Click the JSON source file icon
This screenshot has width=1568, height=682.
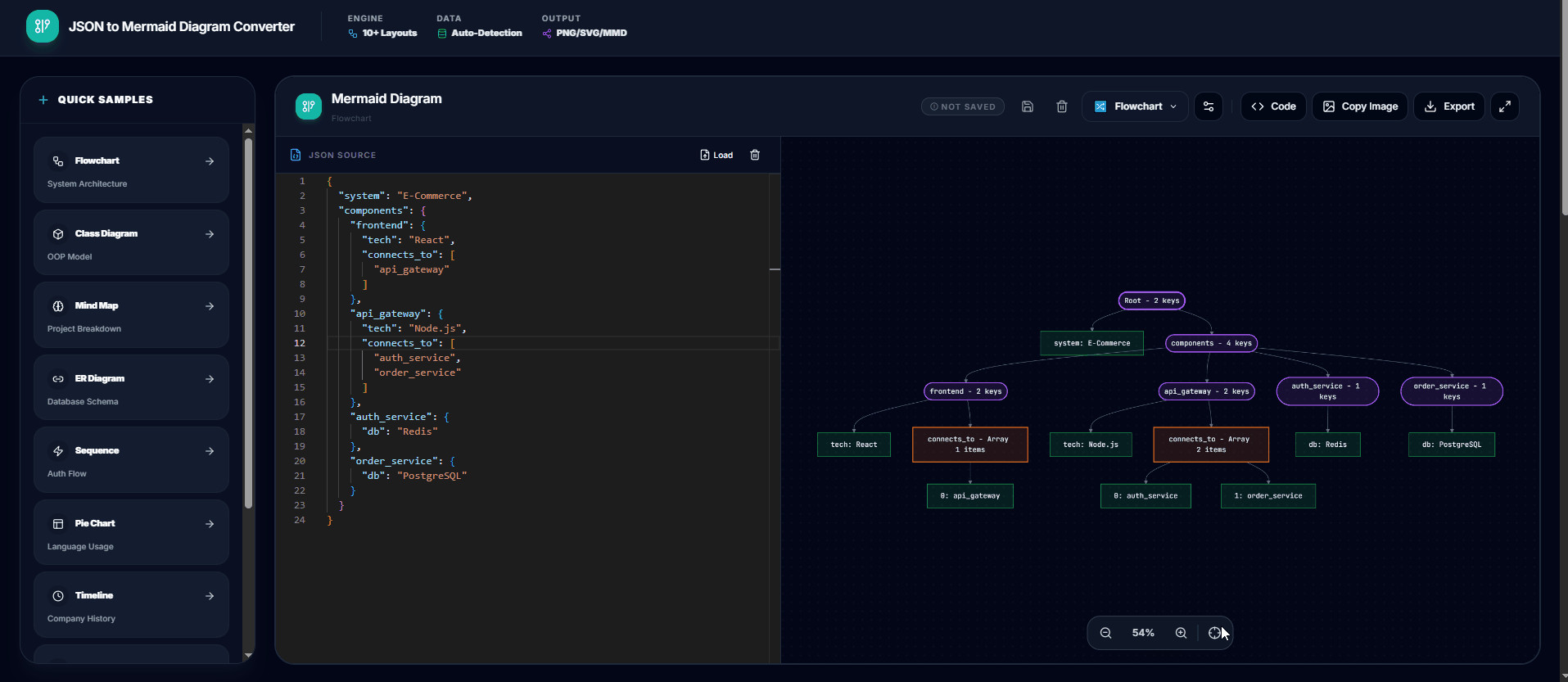coord(296,155)
